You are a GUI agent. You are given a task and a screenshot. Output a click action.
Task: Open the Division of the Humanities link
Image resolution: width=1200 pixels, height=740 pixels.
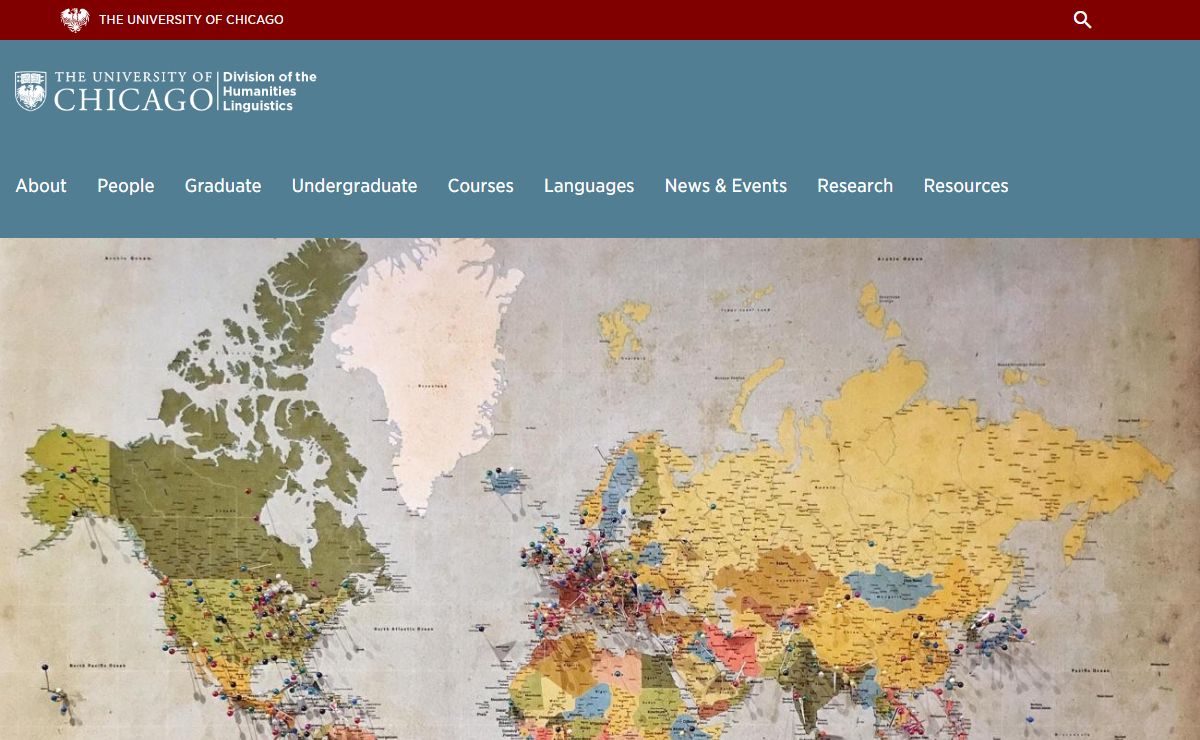[x=270, y=84]
